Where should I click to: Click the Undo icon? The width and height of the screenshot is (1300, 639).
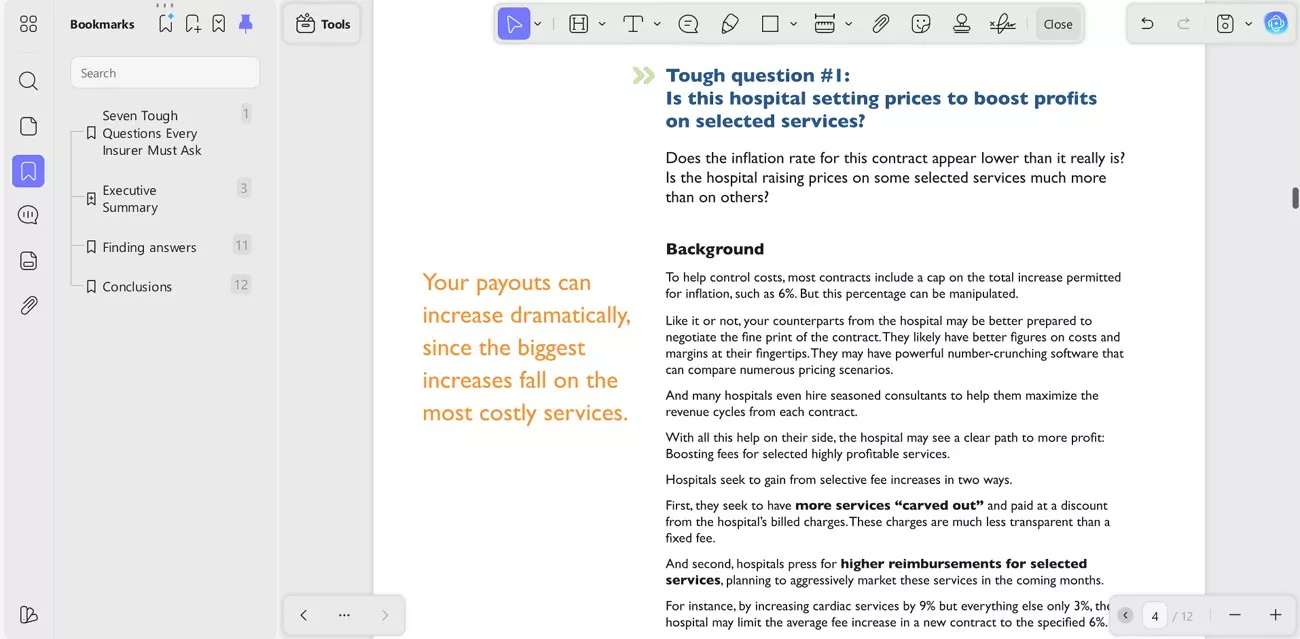[x=1147, y=23]
